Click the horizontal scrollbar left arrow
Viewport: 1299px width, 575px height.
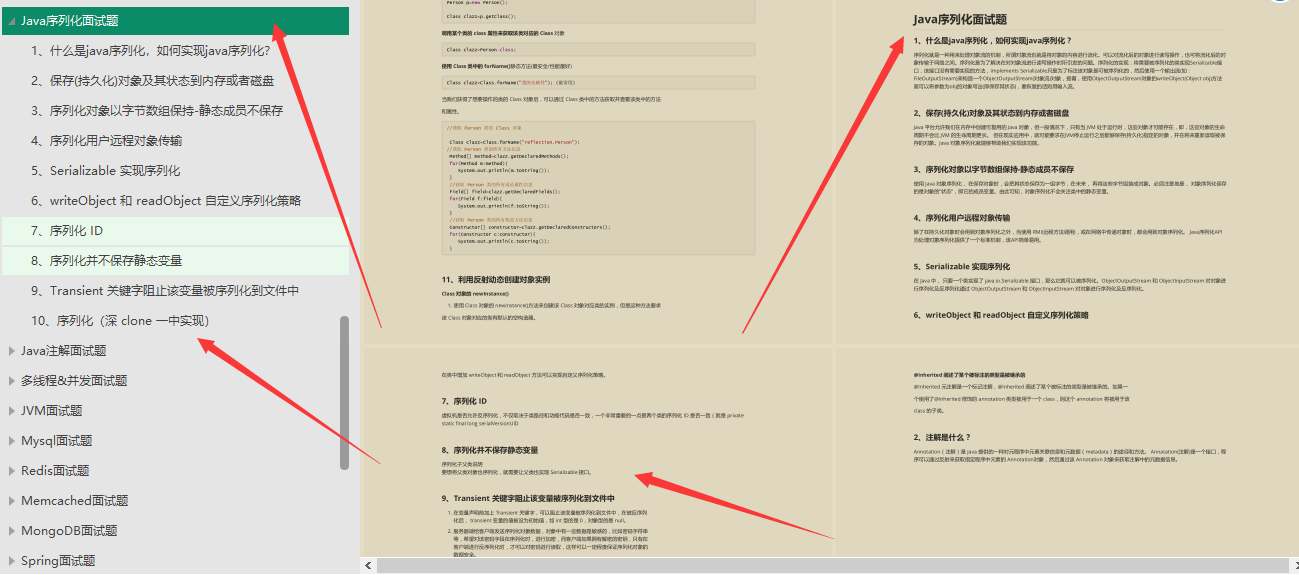pyautogui.click(x=369, y=566)
